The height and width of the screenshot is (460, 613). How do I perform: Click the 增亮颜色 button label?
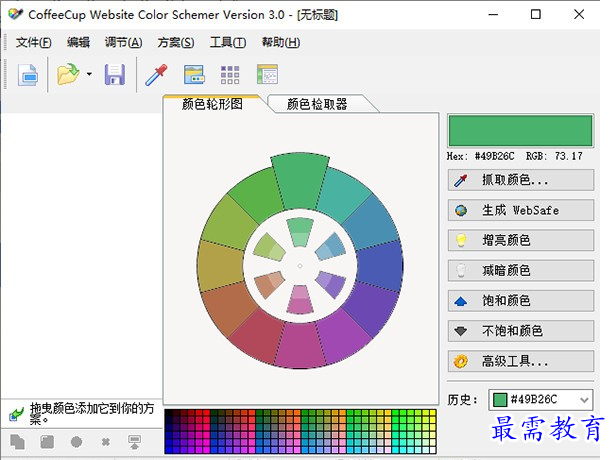506,240
